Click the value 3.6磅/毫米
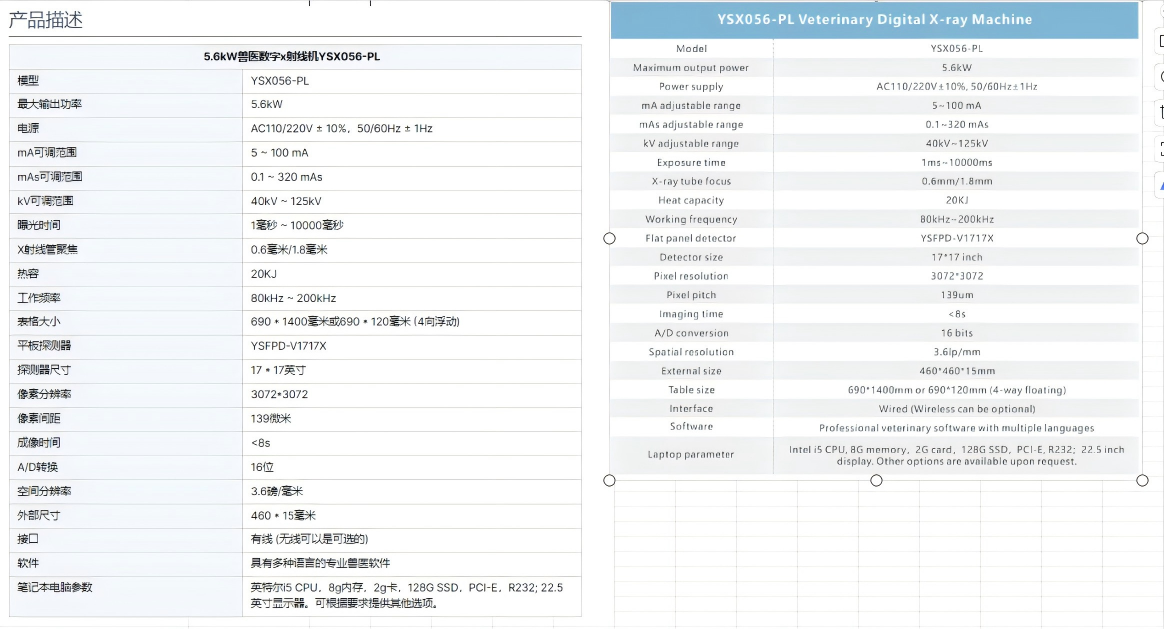 click(x=277, y=491)
